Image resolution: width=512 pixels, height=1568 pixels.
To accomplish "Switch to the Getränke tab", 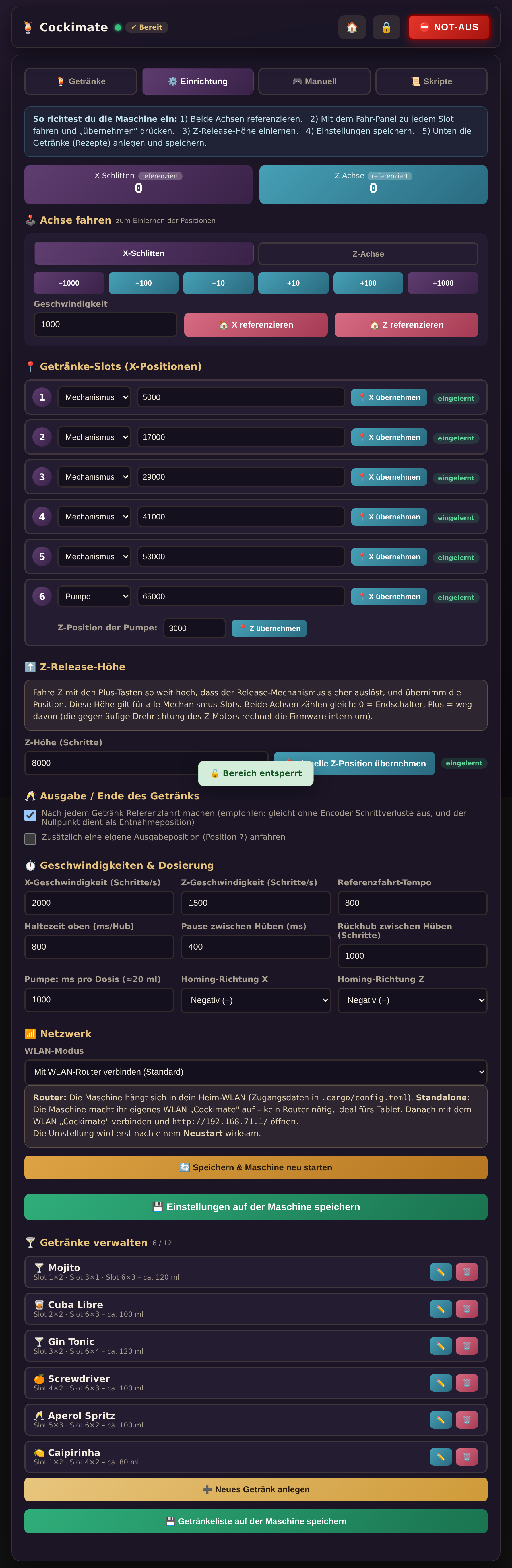I will (80, 82).
